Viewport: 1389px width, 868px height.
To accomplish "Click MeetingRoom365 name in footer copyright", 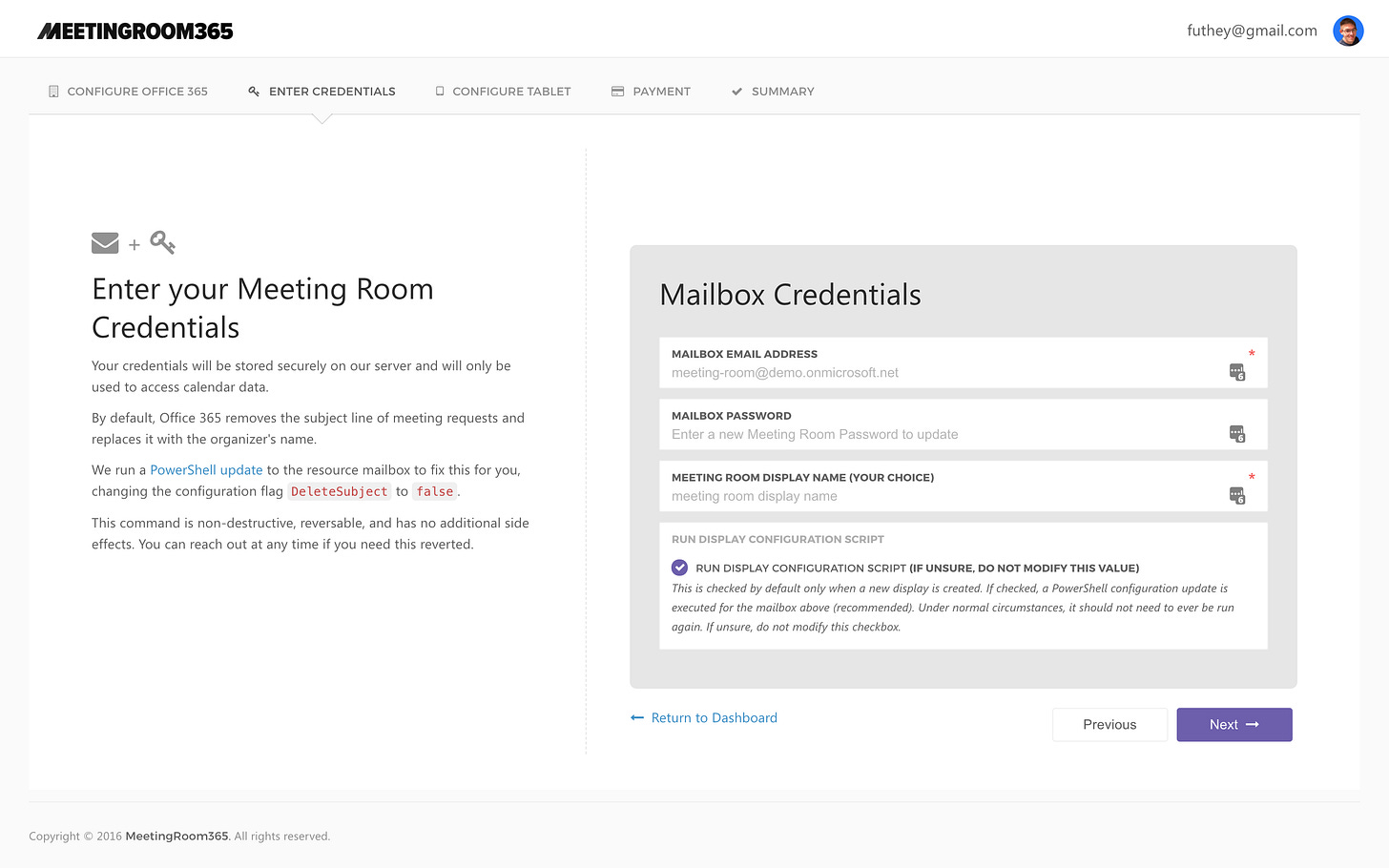I will (177, 837).
